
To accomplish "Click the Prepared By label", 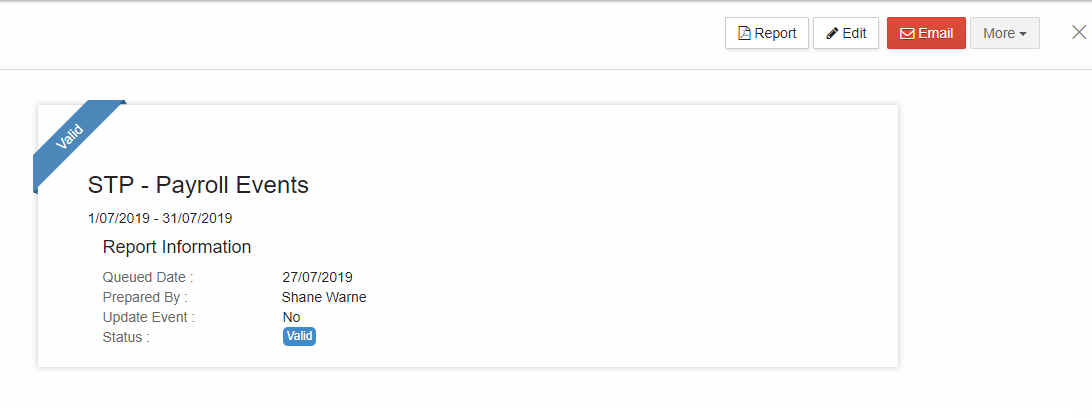I will click(145, 297).
